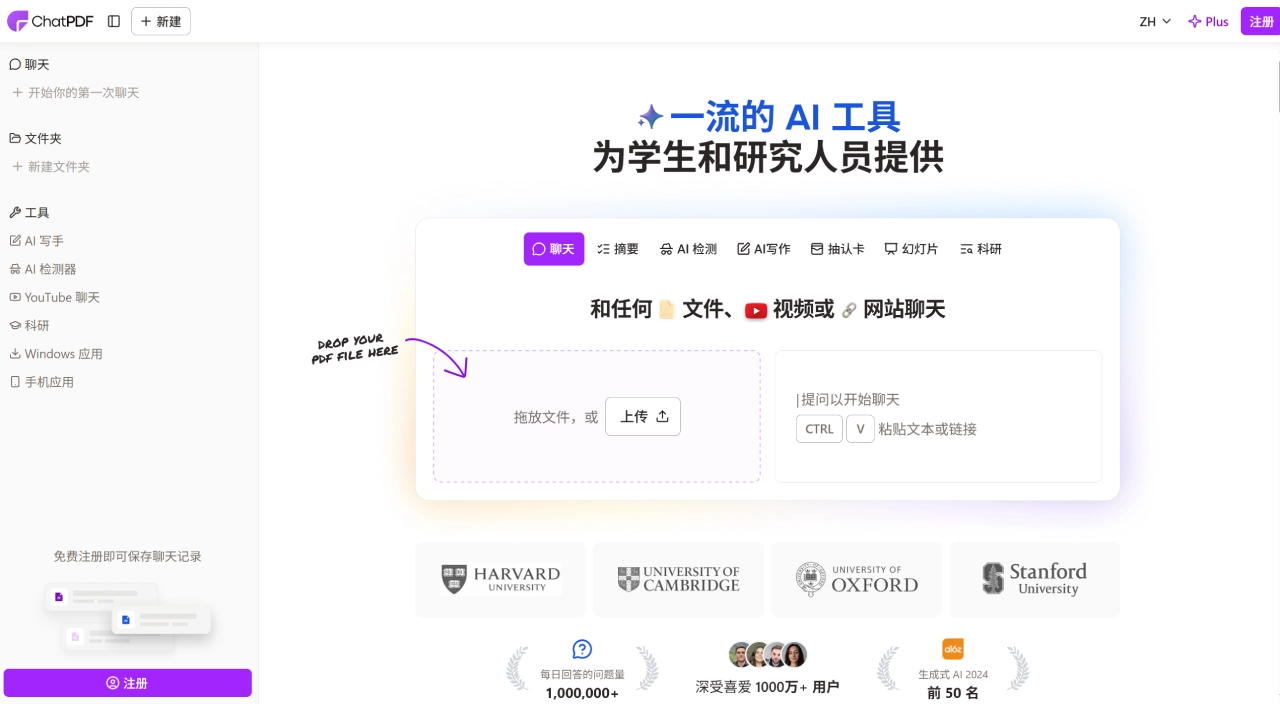Screen dimensions: 1280x704
Task: Open AI 写手 tool in sidebar
Action: (x=37, y=241)
